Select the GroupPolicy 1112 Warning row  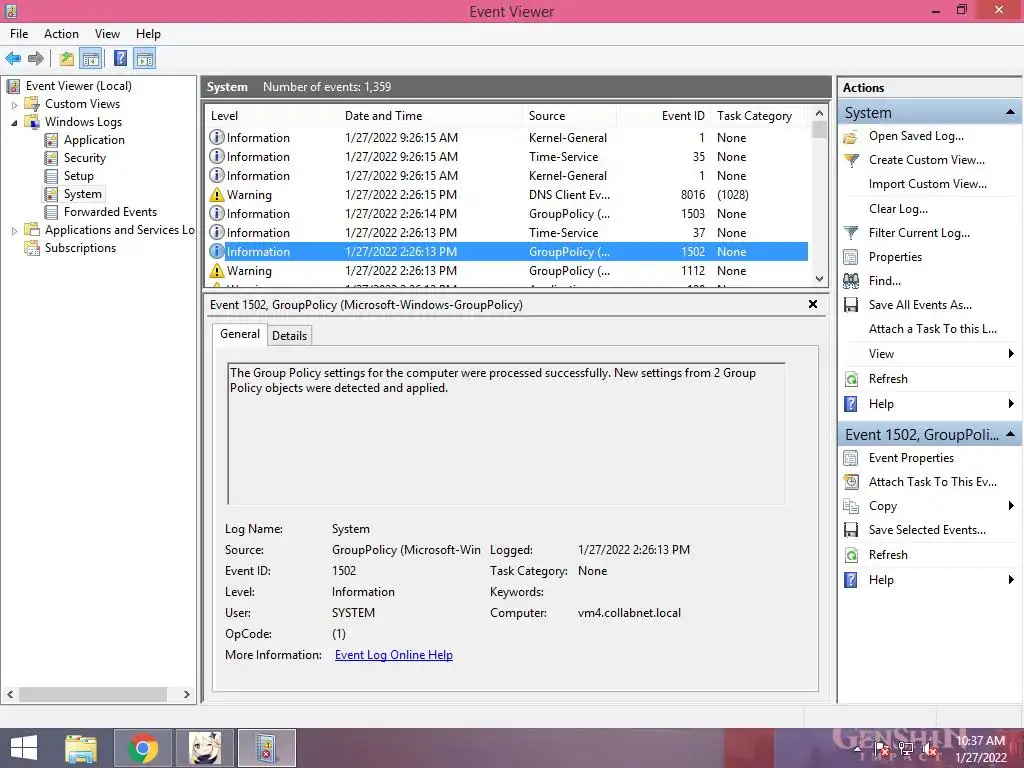(507, 271)
